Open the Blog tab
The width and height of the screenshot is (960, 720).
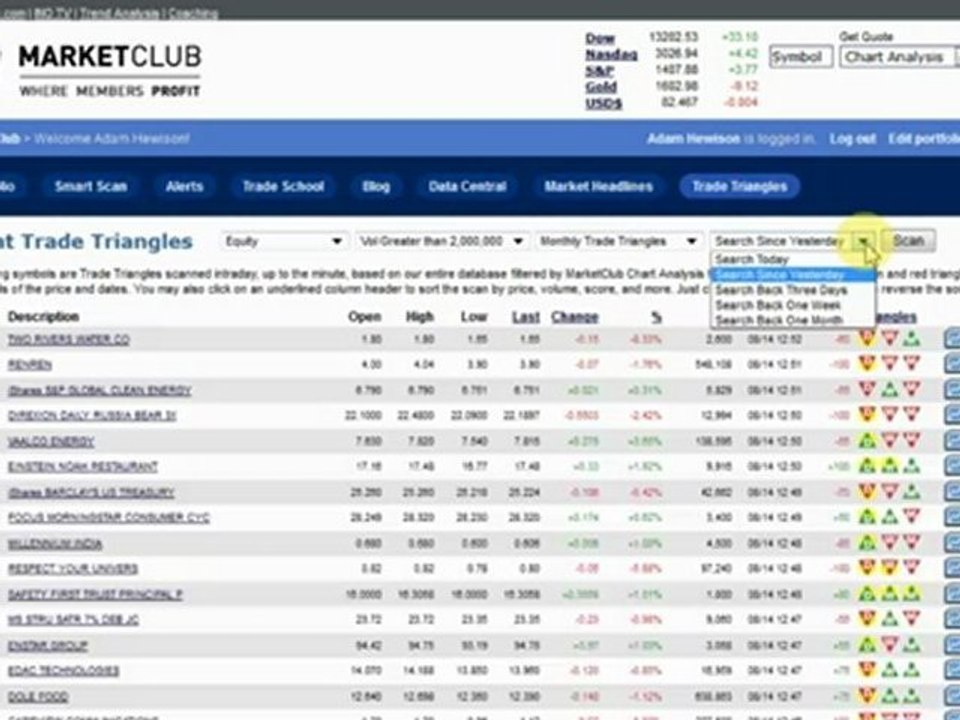coord(376,186)
